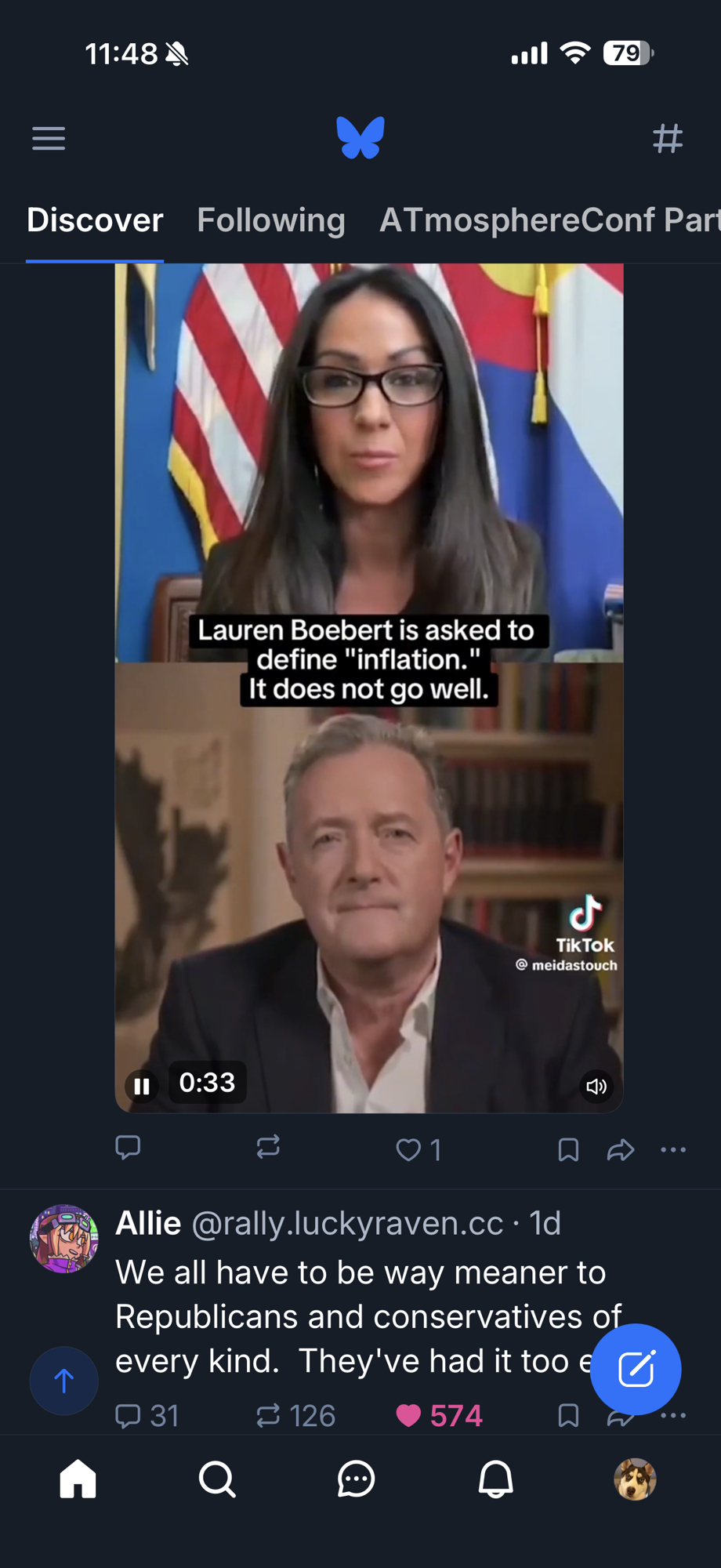Bookmark the video post
This screenshot has height=1568, width=721.
[x=568, y=1150]
